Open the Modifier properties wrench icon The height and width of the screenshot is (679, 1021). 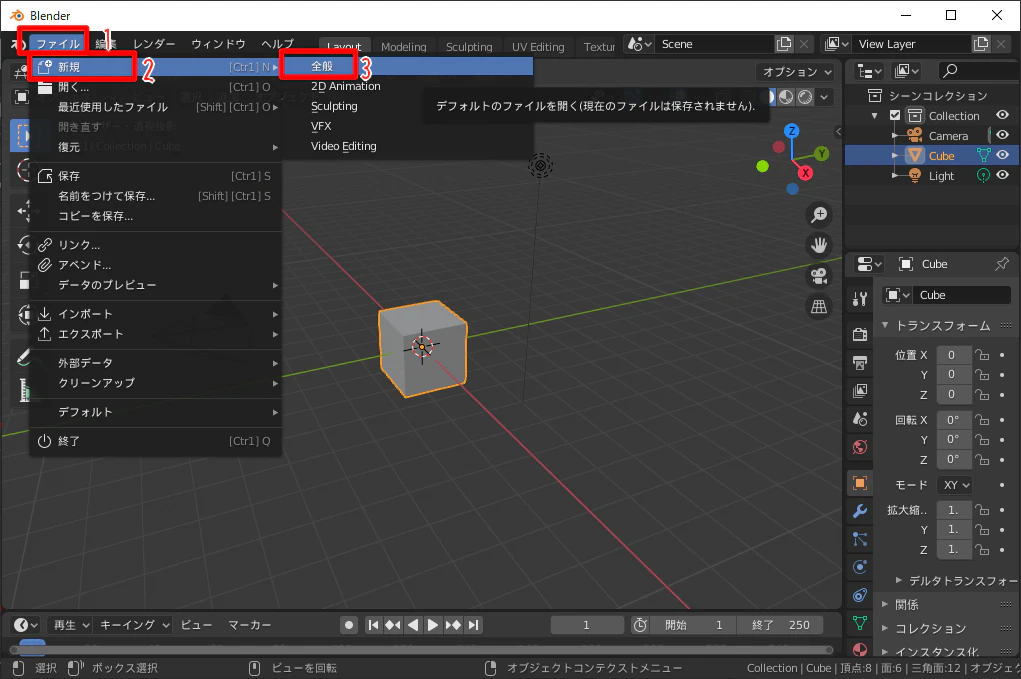point(860,511)
